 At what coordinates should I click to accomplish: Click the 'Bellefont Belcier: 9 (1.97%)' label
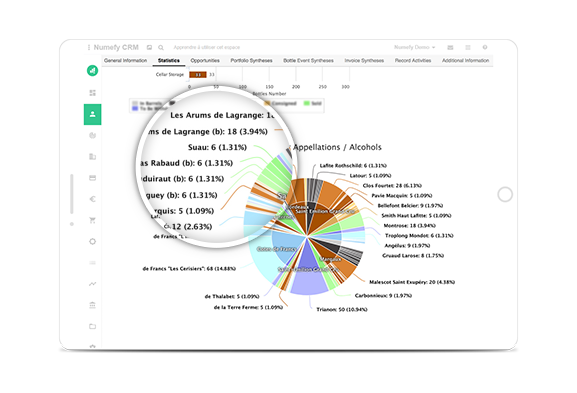point(410,205)
